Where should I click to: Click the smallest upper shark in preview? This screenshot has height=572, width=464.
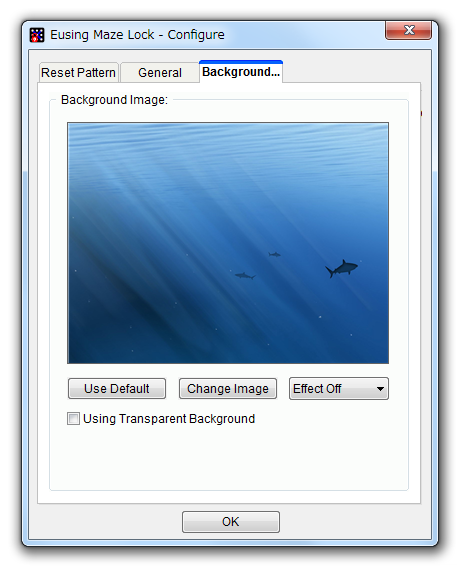(x=274, y=254)
